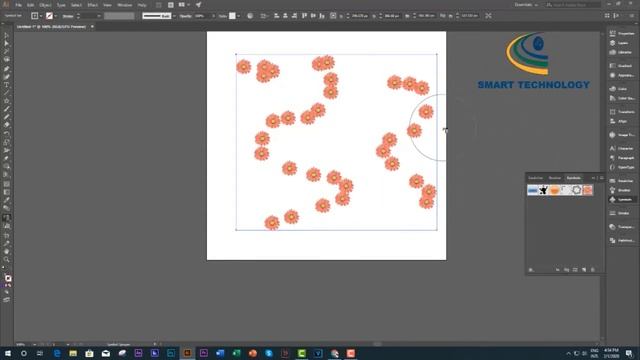The image size is (640, 360).
Task: Switch to the Swatches tab
Action: [536, 178]
